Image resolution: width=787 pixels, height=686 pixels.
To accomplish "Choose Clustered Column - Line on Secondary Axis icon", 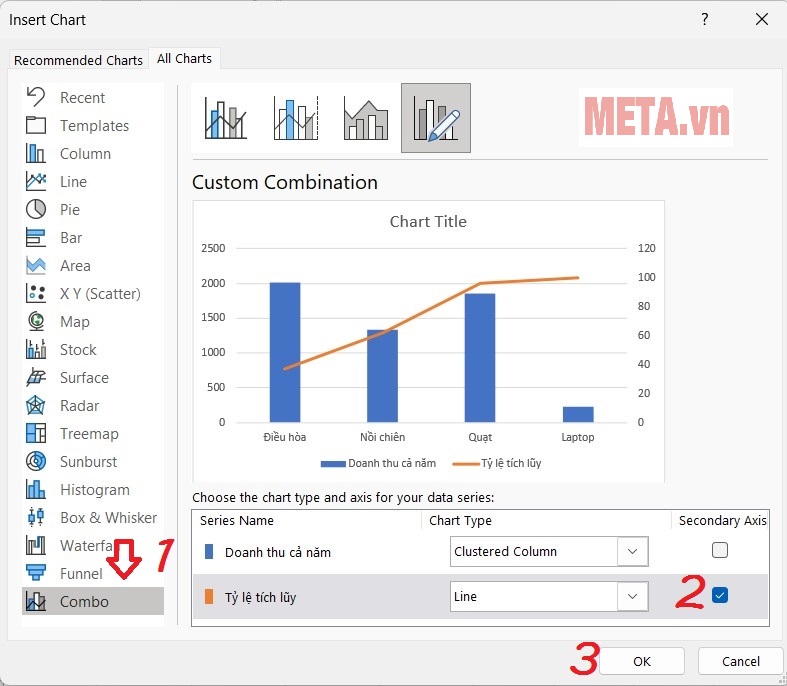I will pos(295,118).
